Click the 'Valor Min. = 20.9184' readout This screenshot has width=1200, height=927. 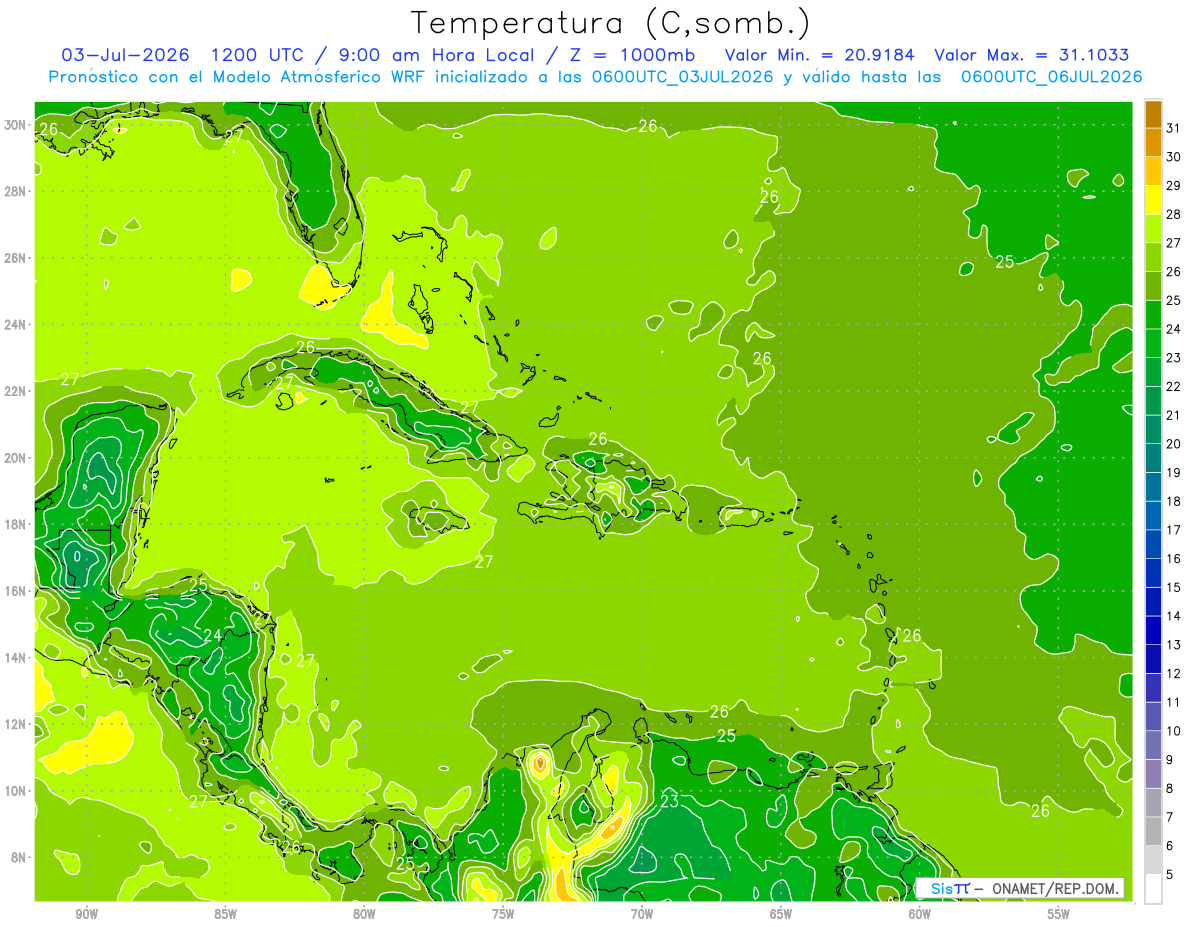[x=820, y=55]
